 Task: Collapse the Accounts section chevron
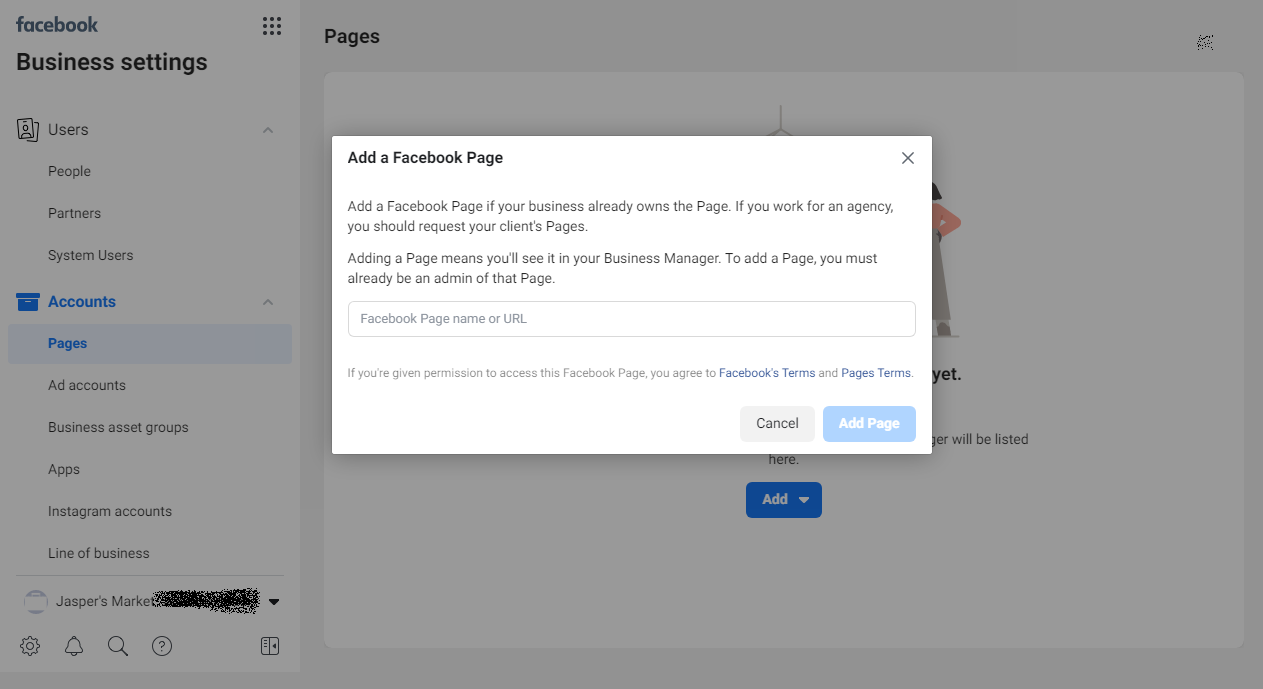tap(268, 302)
